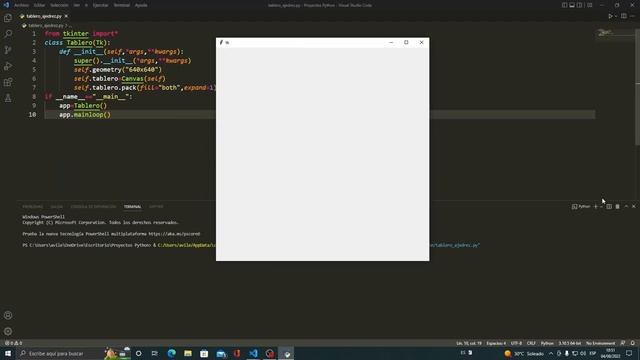
Task: Click line and column indicator in status bar
Action: 469,343
